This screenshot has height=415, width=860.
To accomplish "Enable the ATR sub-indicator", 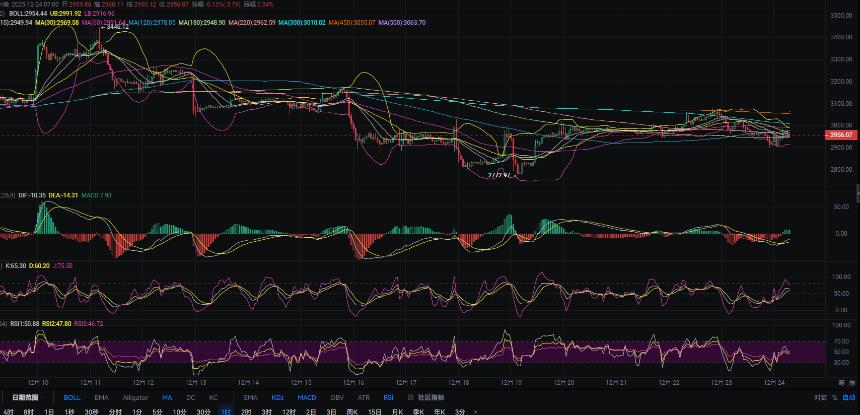I will coord(363,397).
